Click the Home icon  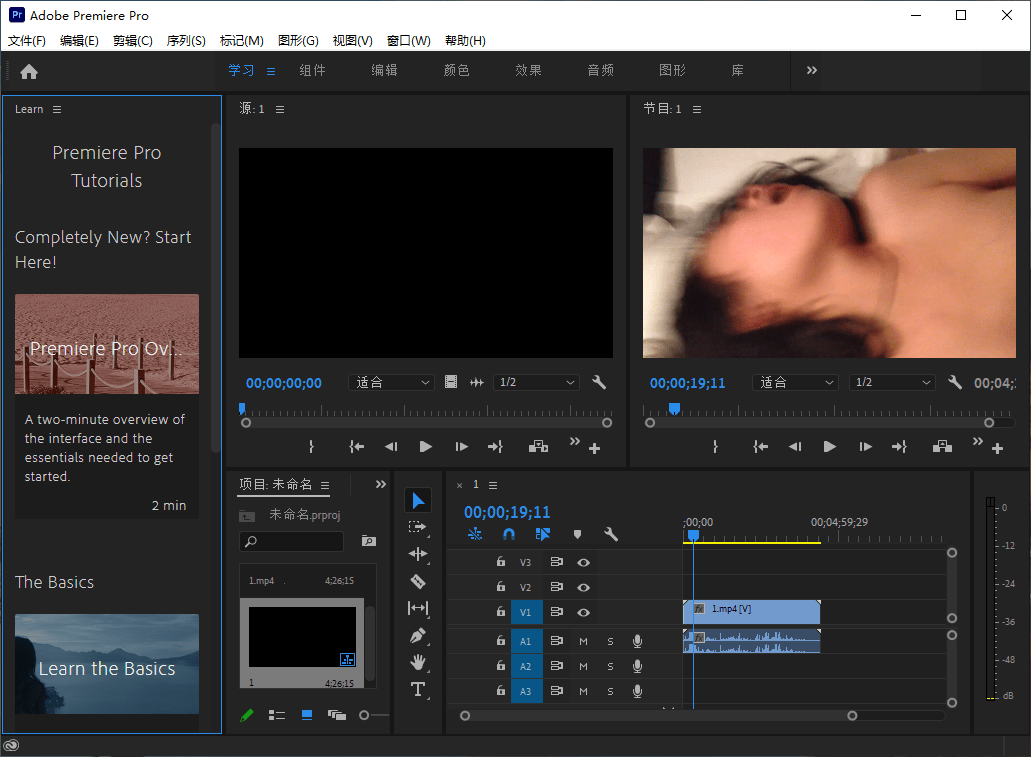(x=29, y=71)
